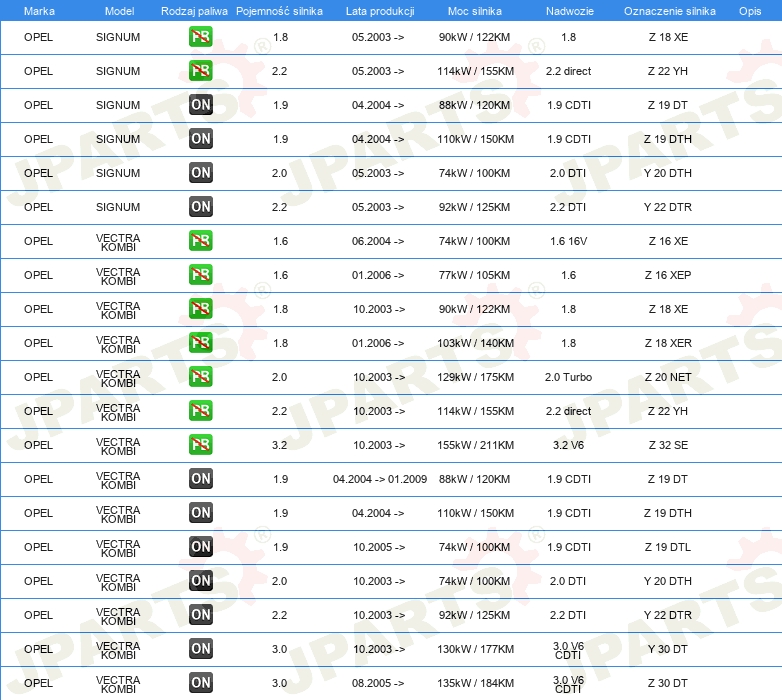Click VECTRA KOMBI model in Z 32 SE row
782x700 pixels.
click(x=118, y=446)
